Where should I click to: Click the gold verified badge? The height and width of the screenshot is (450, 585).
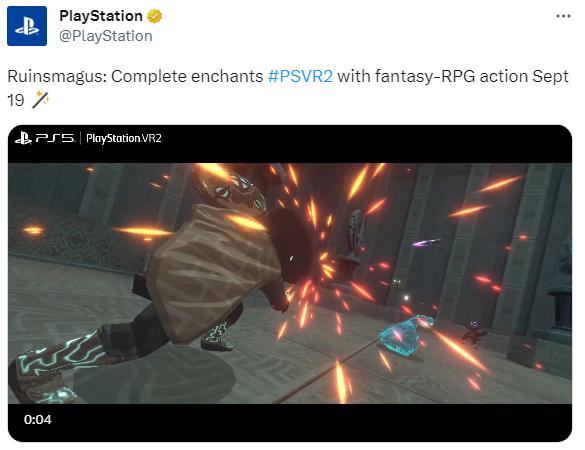154,16
